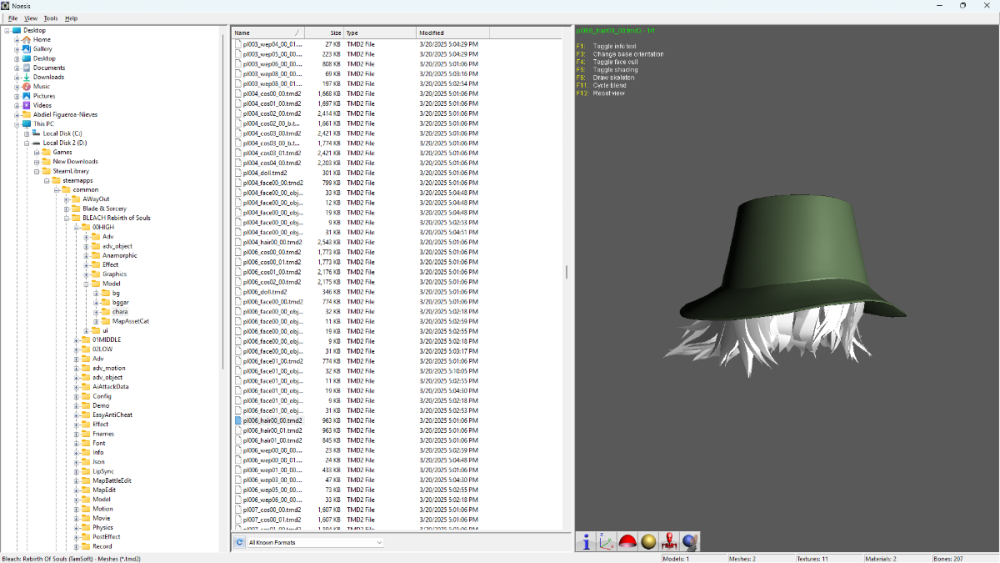Select file pl006_hair00_01.tmd2
Screen dimensions: 1000x563
272,431
